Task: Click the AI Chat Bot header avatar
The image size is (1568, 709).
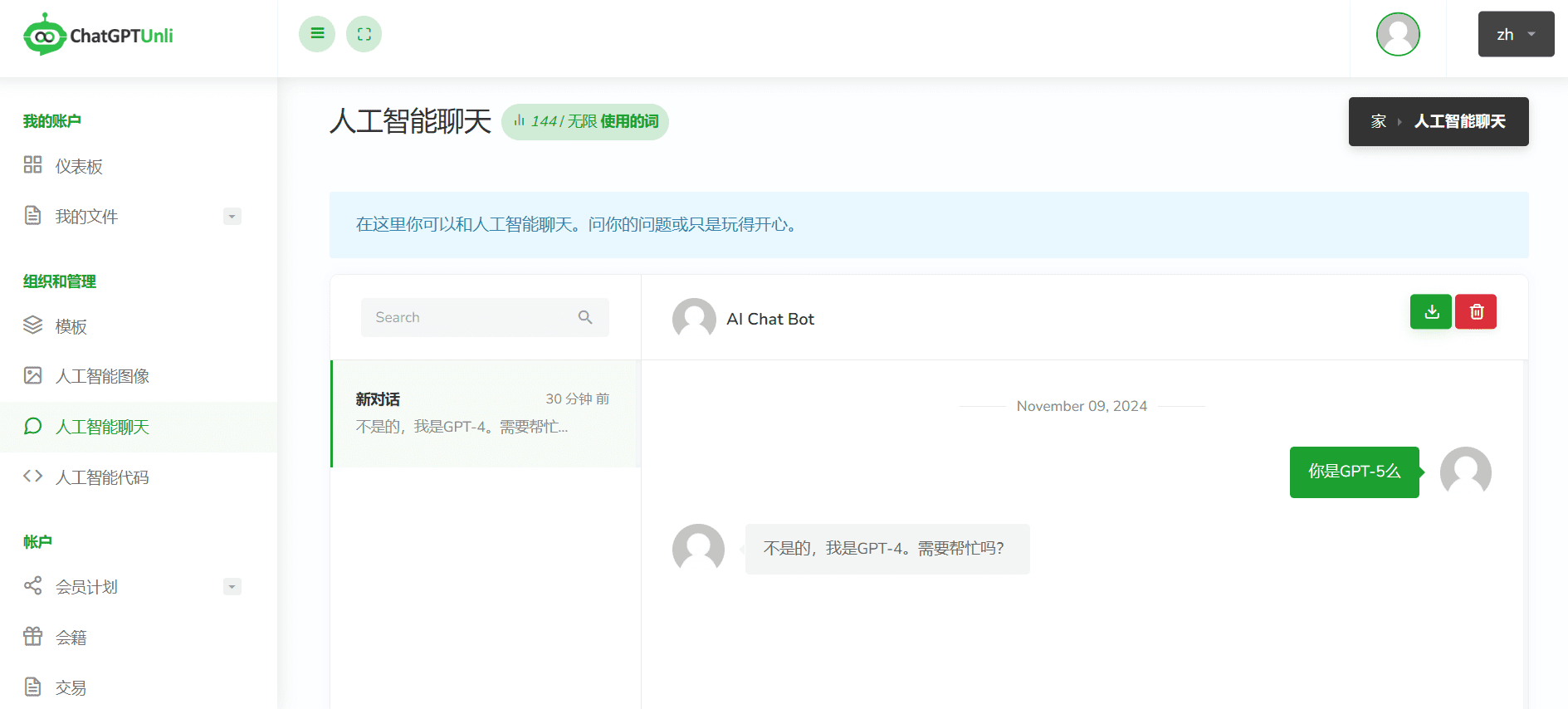Action: (694, 319)
